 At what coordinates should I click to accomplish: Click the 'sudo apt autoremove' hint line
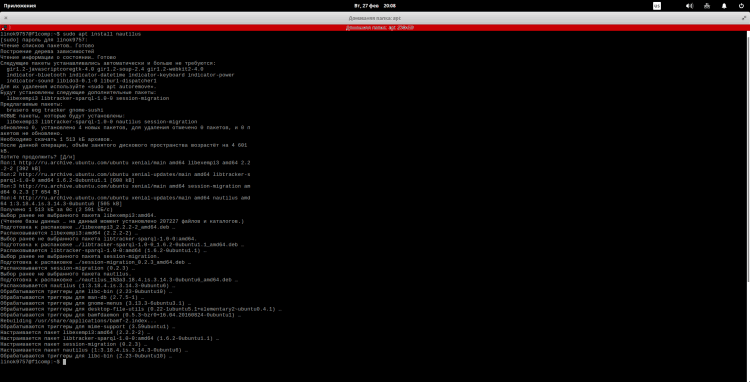click(x=78, y=87)
